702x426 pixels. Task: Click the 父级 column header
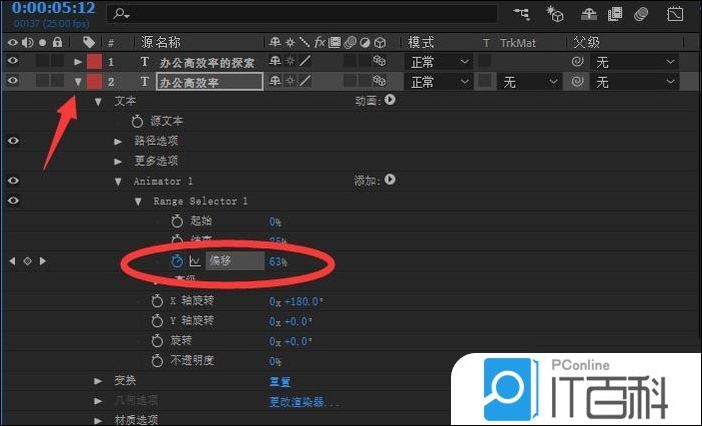(x=586, y=43)
